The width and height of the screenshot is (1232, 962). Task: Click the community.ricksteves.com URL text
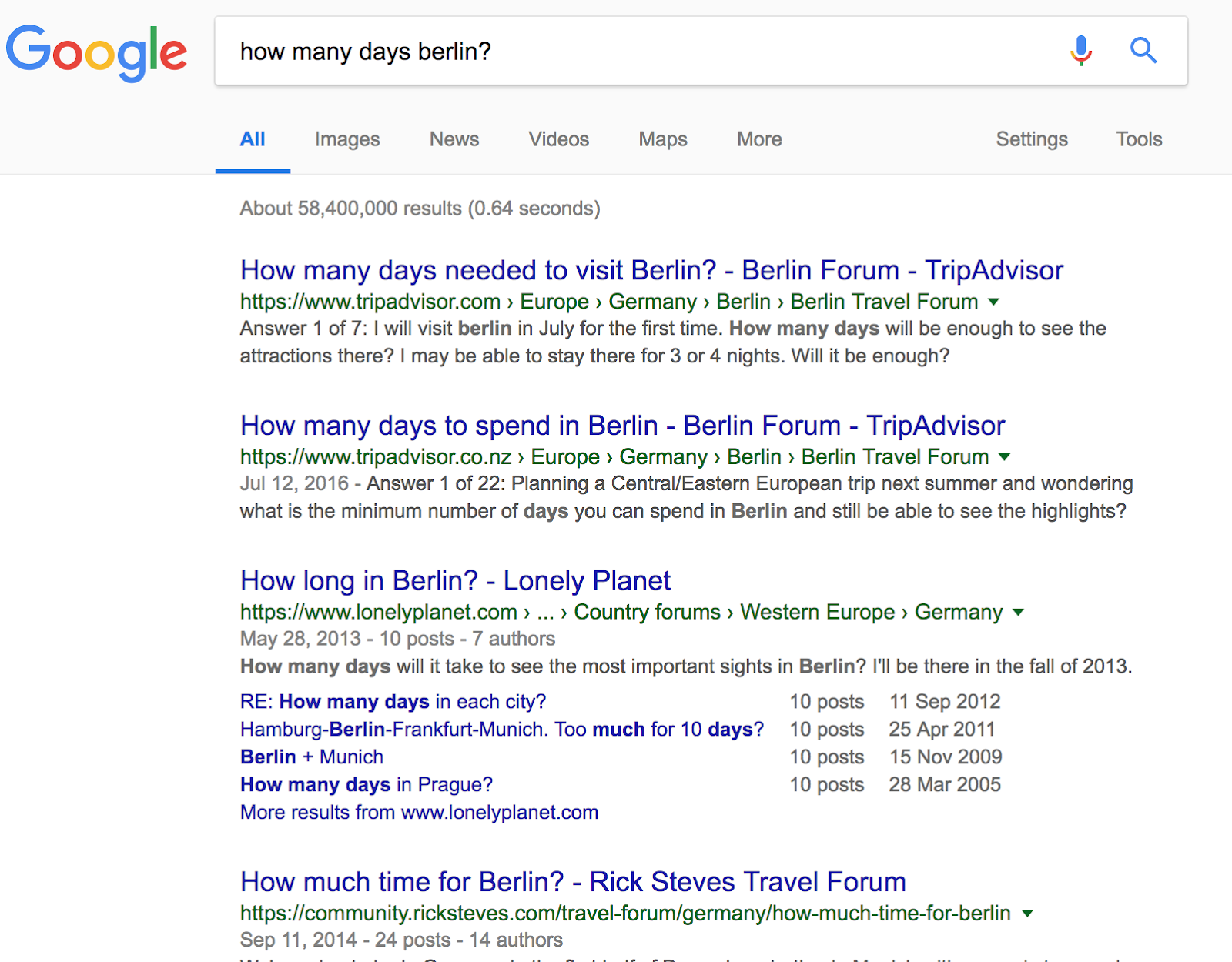tap(625, 914)
